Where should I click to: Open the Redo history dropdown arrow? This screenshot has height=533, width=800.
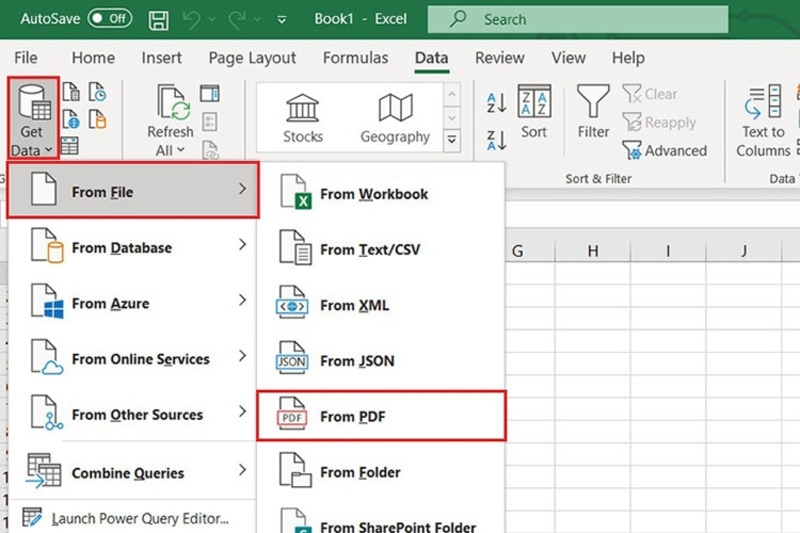pos(257,20)
